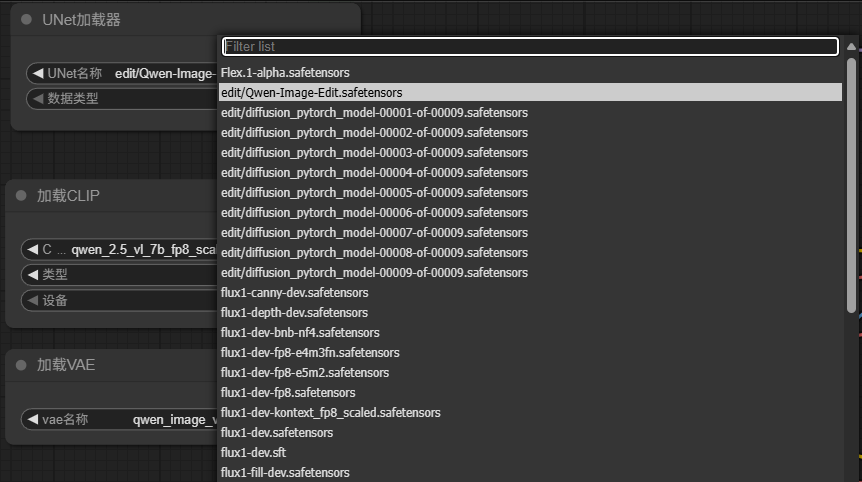Select diffusion_pytorch_model-00005-of-00009 entry
This screenshot has width=862, height=482.
tap(374, 192)
